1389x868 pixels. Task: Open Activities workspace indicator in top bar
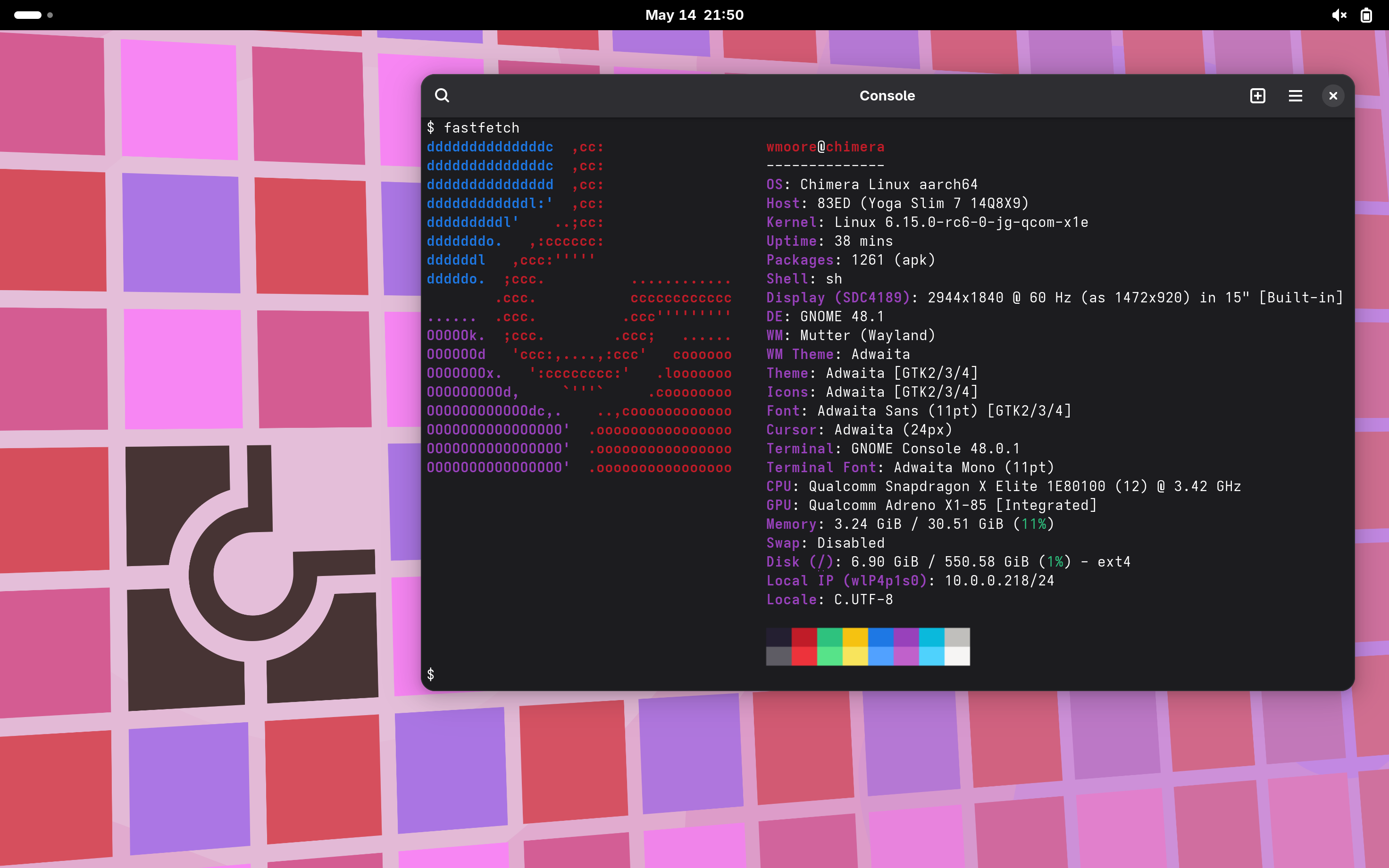click(33, 15)
